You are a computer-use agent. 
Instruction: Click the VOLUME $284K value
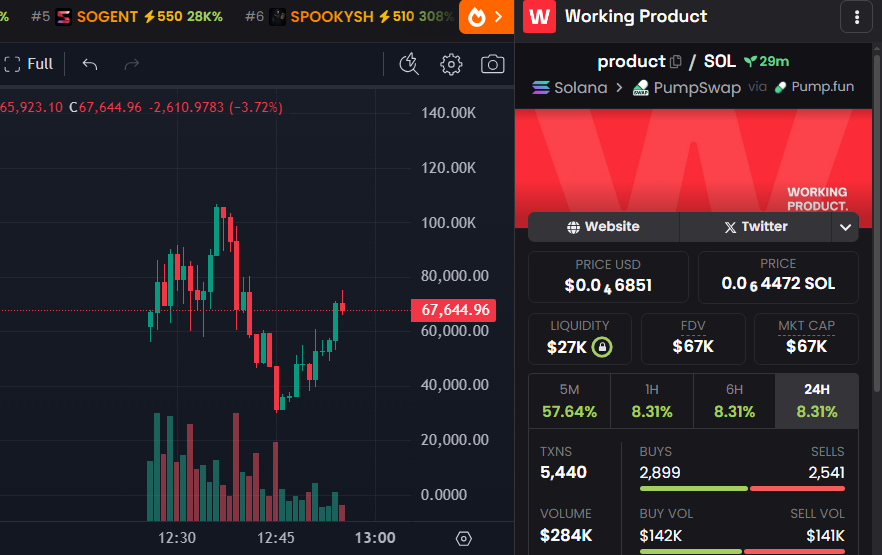(566, 535)
